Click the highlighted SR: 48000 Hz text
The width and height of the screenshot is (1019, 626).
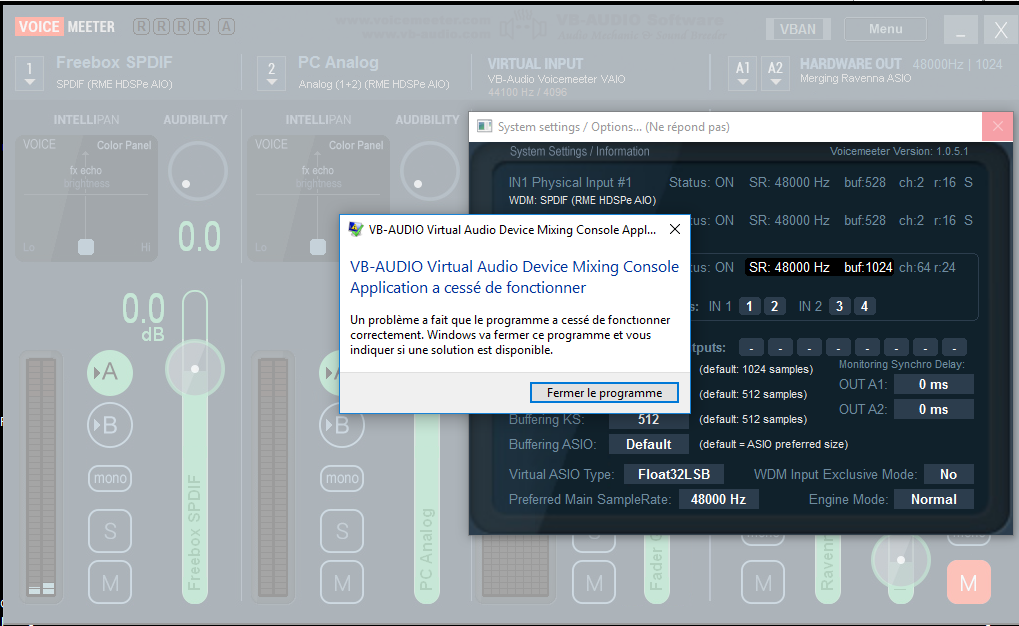click(x=789, y=267)
